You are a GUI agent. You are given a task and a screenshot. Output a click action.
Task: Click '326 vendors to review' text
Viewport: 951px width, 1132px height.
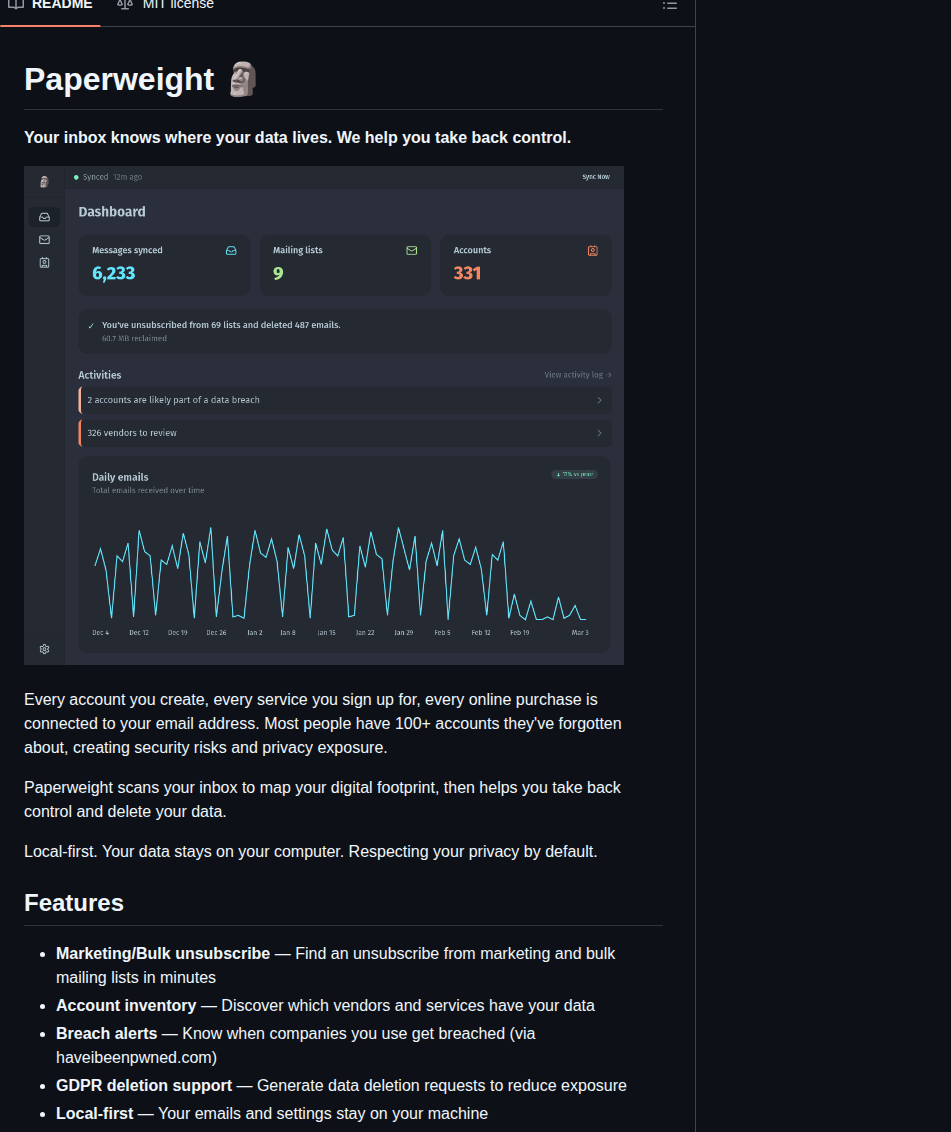(x=132, y=433)
